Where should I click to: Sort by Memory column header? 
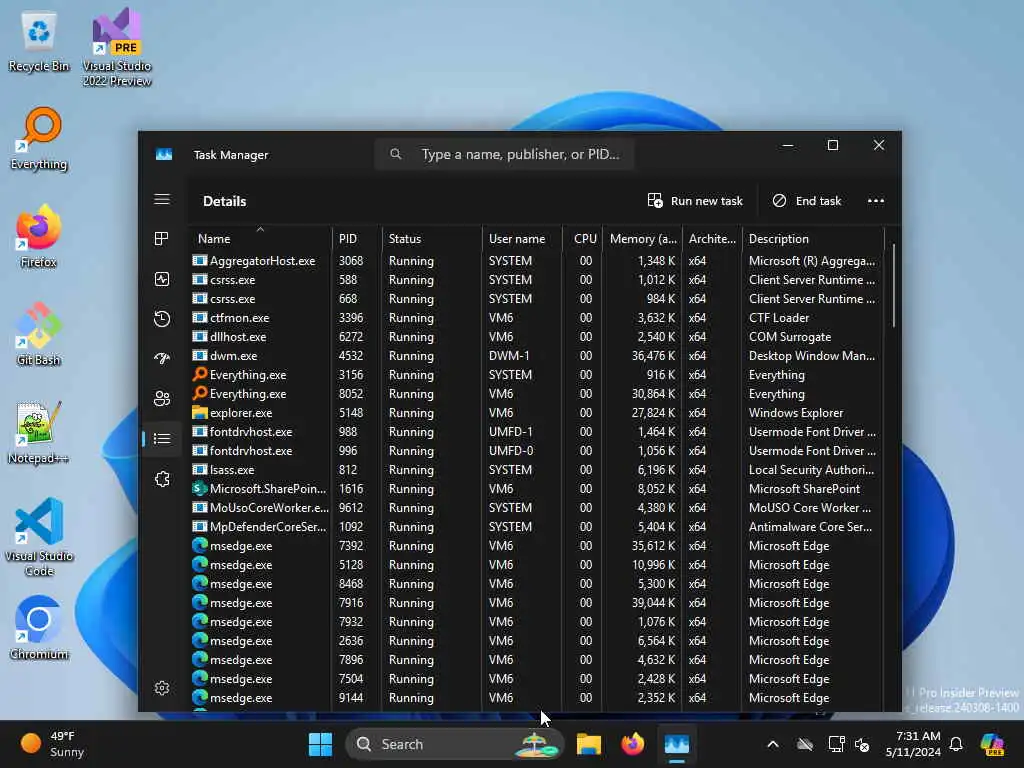643,238
